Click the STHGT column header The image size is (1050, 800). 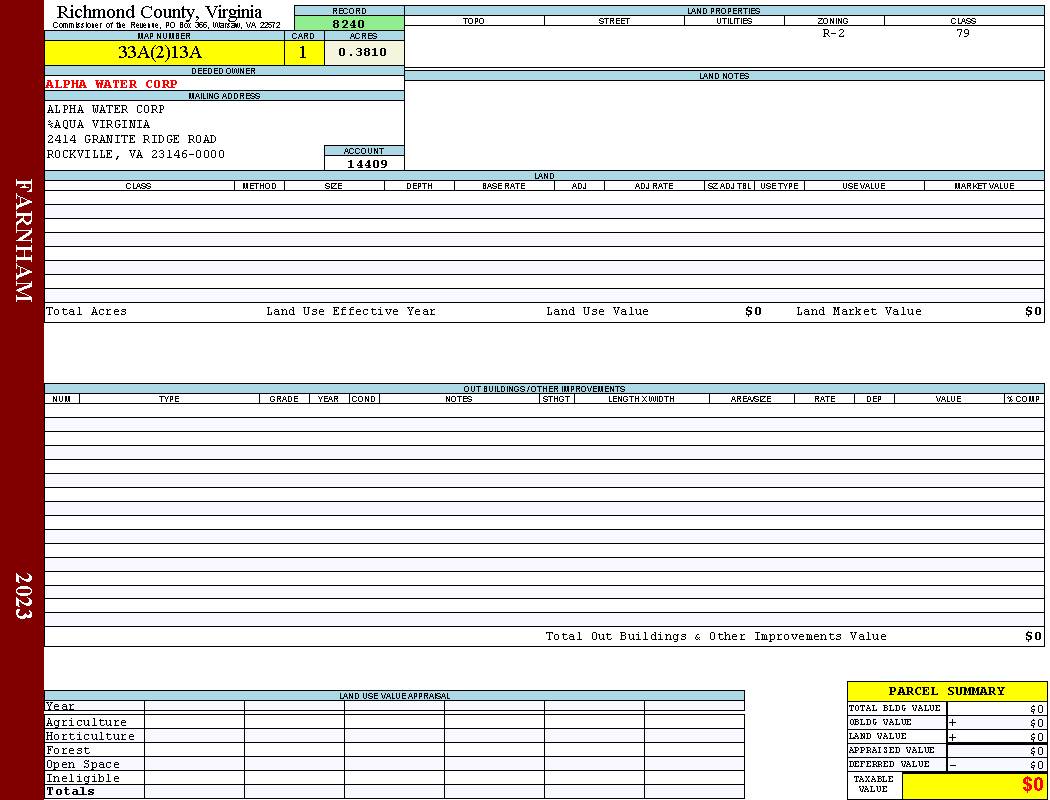pyautogui.click(x=556, y=399)
